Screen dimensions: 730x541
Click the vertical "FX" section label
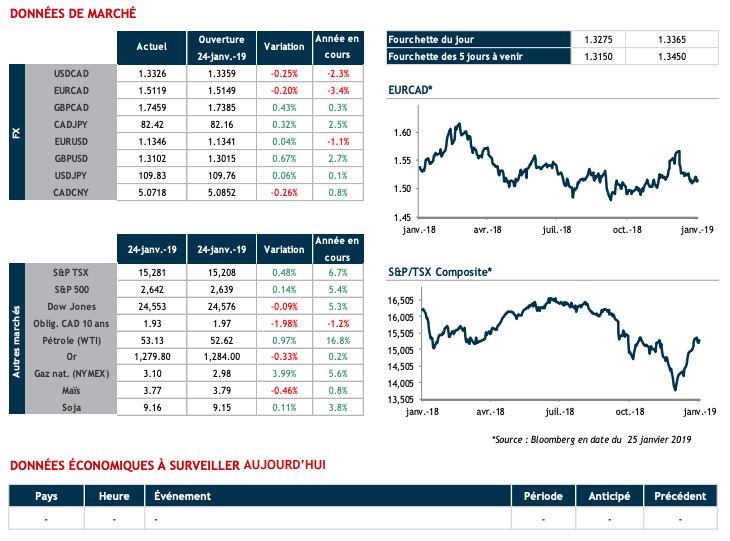16,131
